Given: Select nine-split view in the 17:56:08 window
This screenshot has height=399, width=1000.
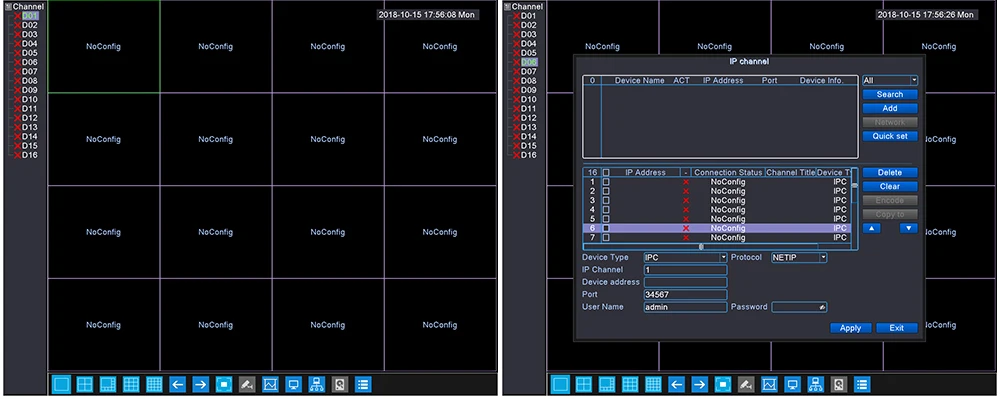Looking at the screenshot, I should tap(131, 384).
